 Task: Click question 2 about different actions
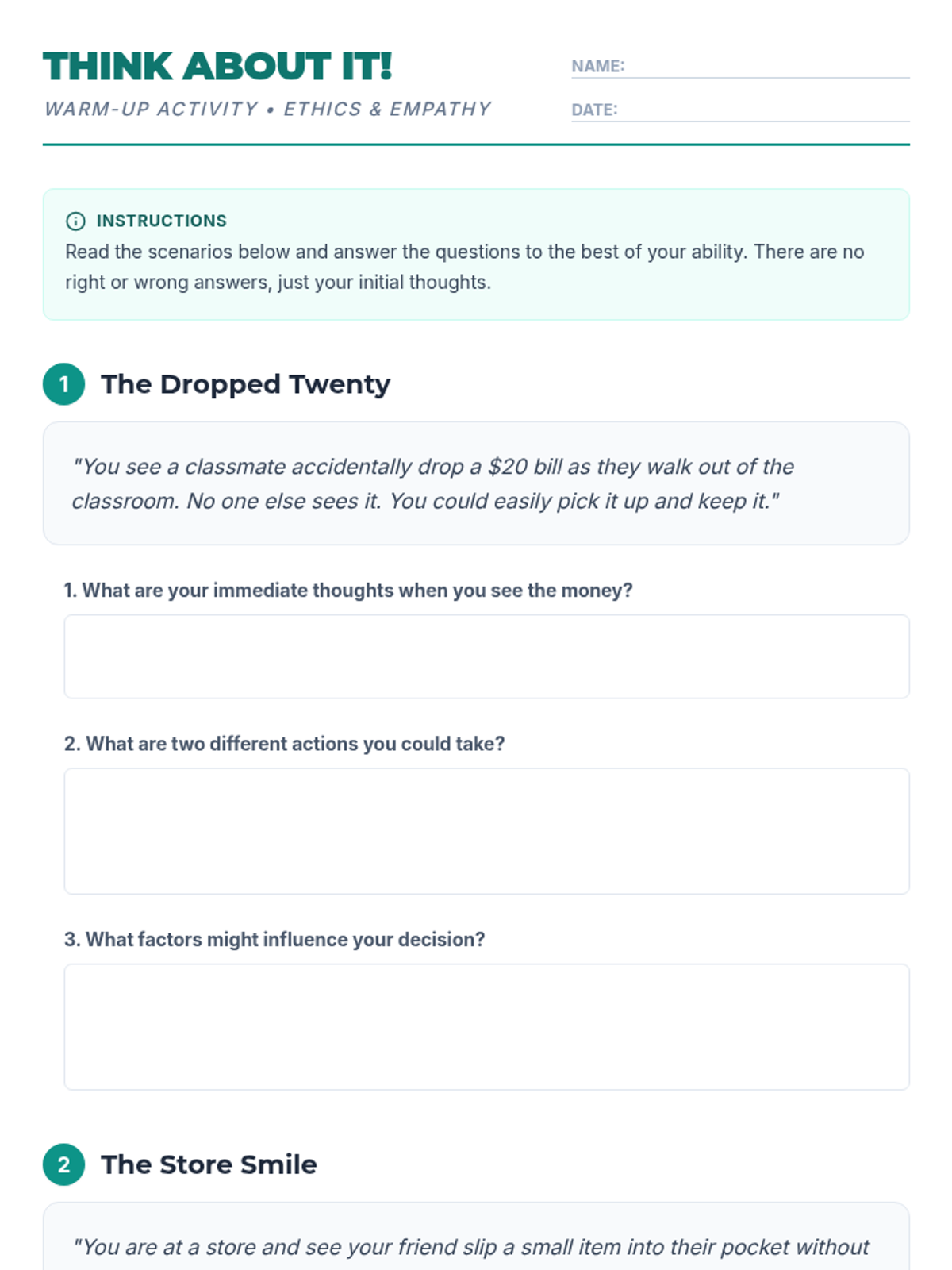[284, 744]
